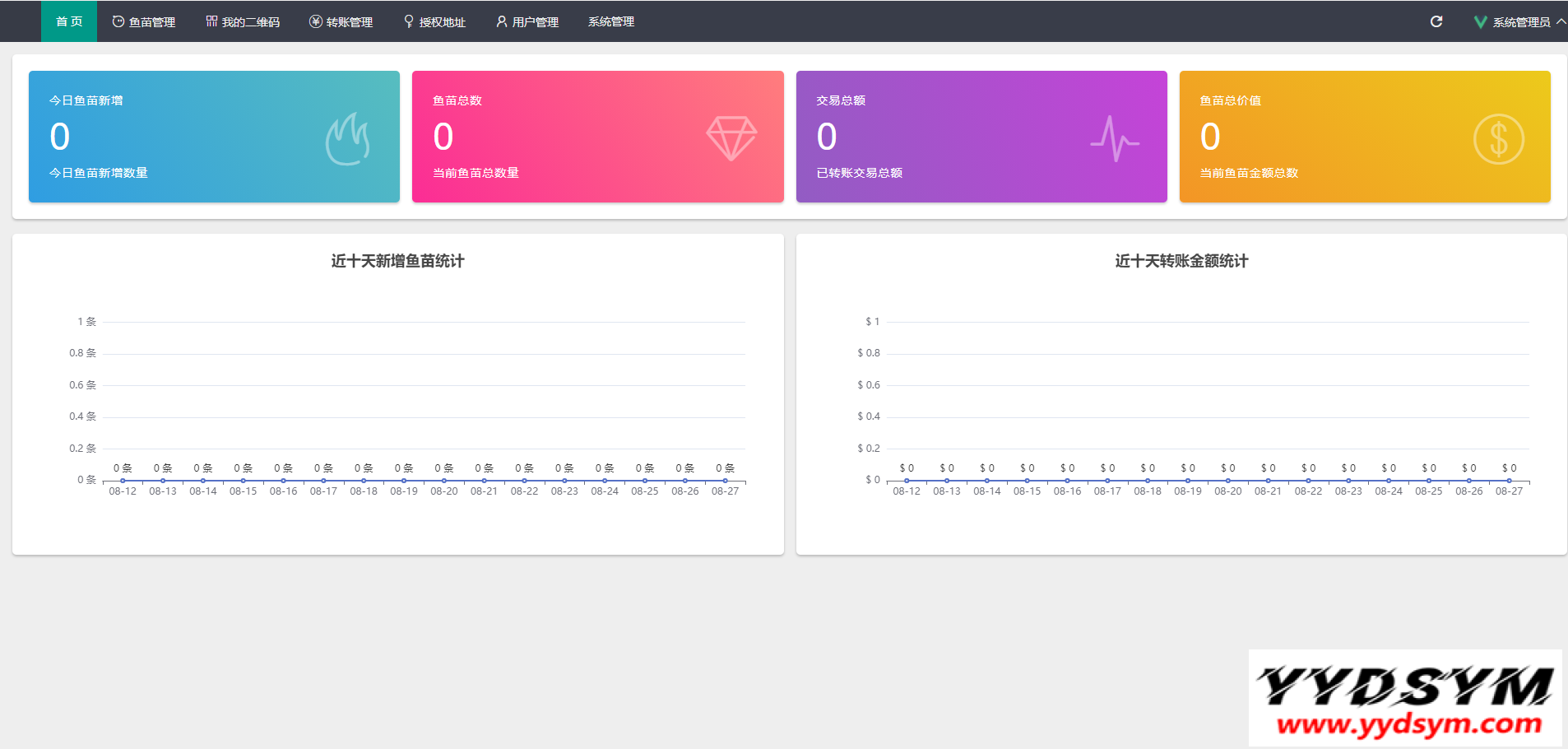Open the 系统管理 menu
The height and width of the screenshot is (749, 1568).
pyautogui.click(x=611, y=21)
